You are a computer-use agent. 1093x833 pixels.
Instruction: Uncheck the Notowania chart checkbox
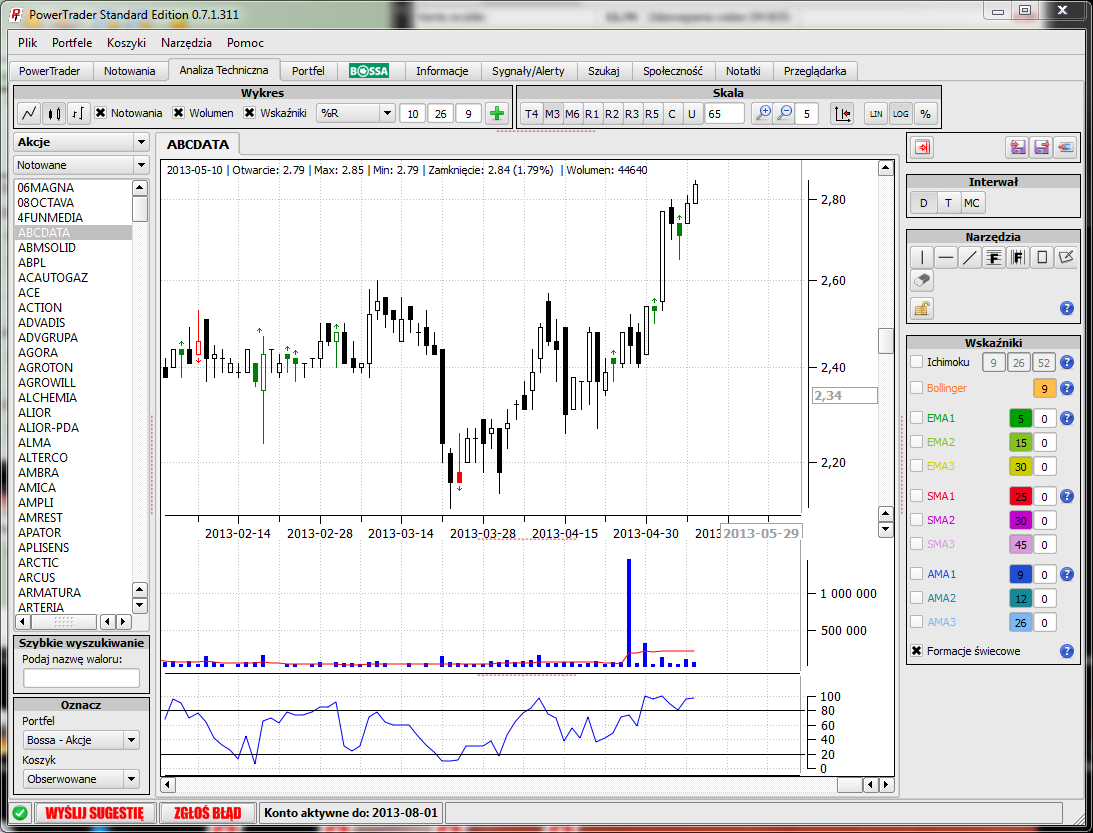[101, 113]
